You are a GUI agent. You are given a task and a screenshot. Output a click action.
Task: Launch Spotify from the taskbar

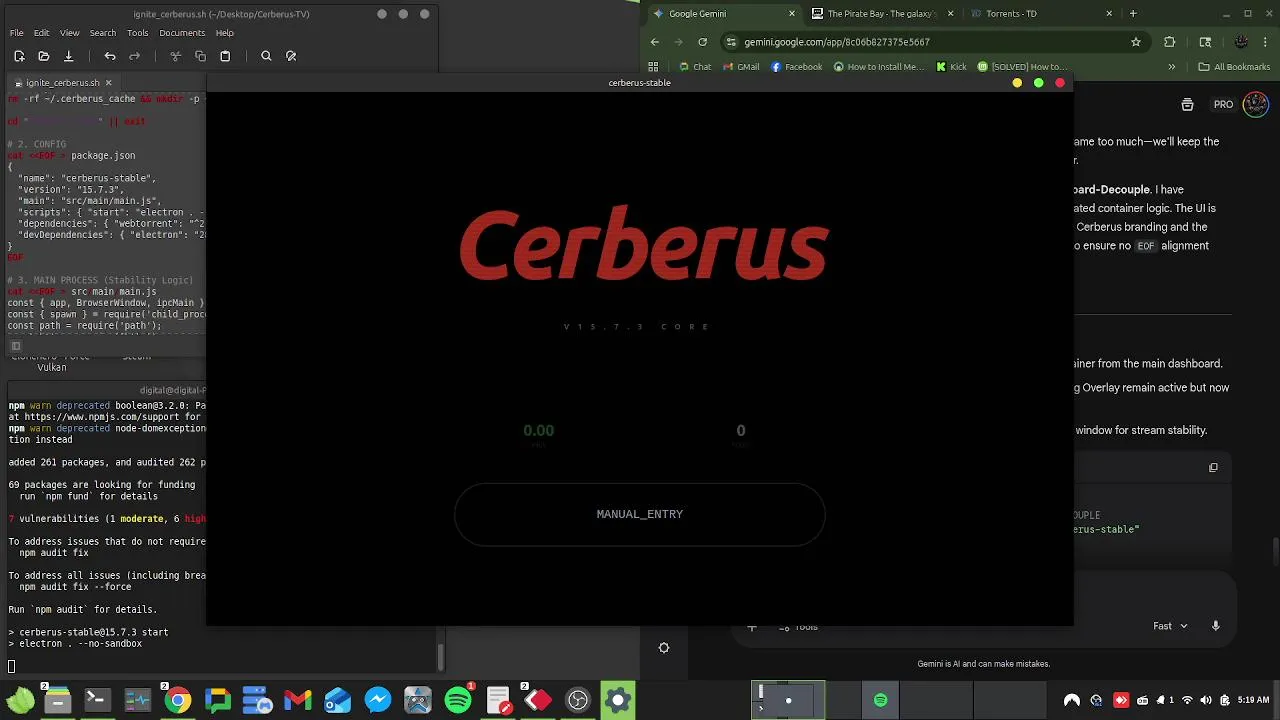click(x=458, y=700)
